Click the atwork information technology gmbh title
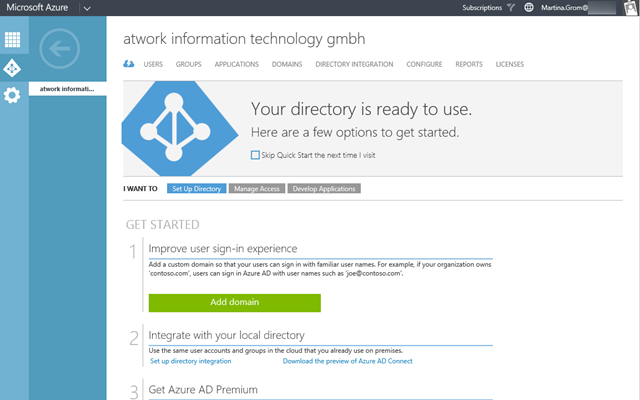The image size is (640, 400). pyautogui.click(x=244, y=39)
